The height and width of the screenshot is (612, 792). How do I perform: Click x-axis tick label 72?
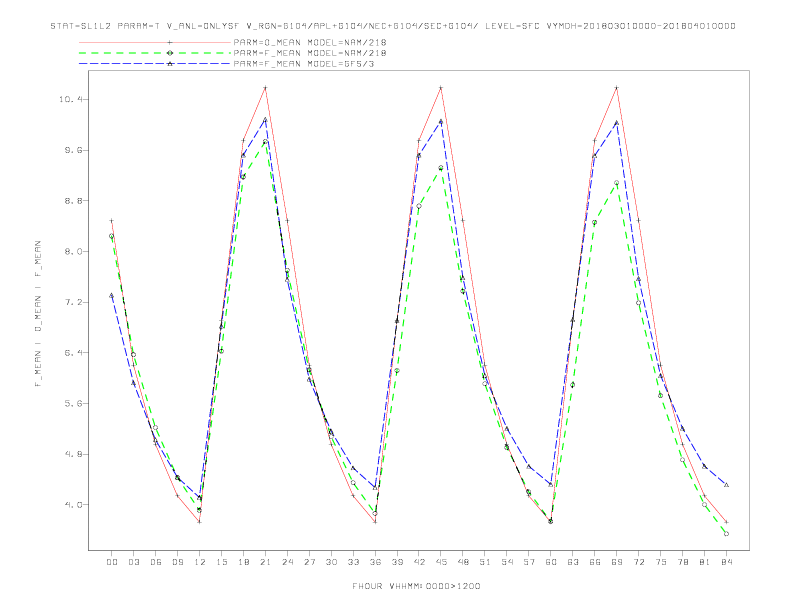(x=639, y=562)
